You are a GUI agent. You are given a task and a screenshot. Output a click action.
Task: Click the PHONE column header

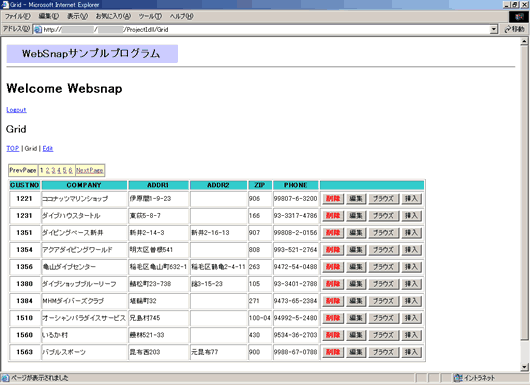[x=296, y=185]
